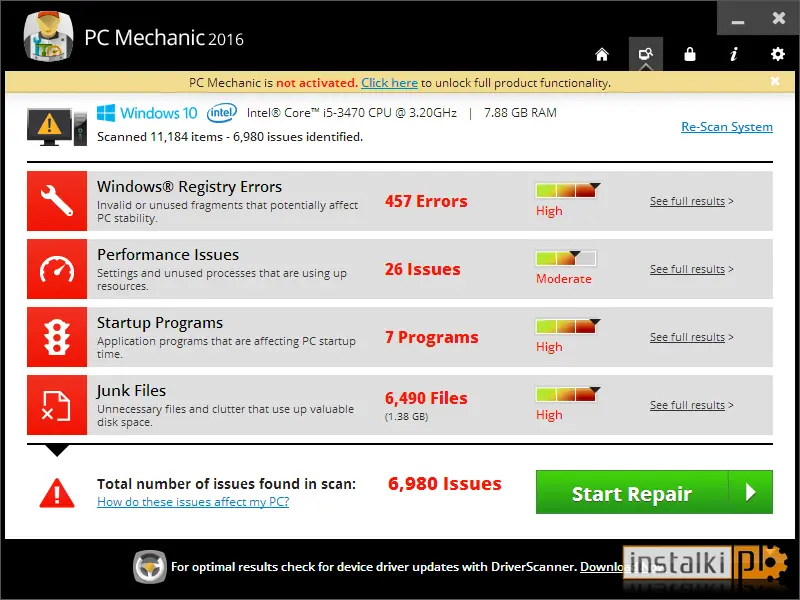Click the '6,980 Issues' total text
The height and width of the screenshot is (600, 800).
point(444,483)
